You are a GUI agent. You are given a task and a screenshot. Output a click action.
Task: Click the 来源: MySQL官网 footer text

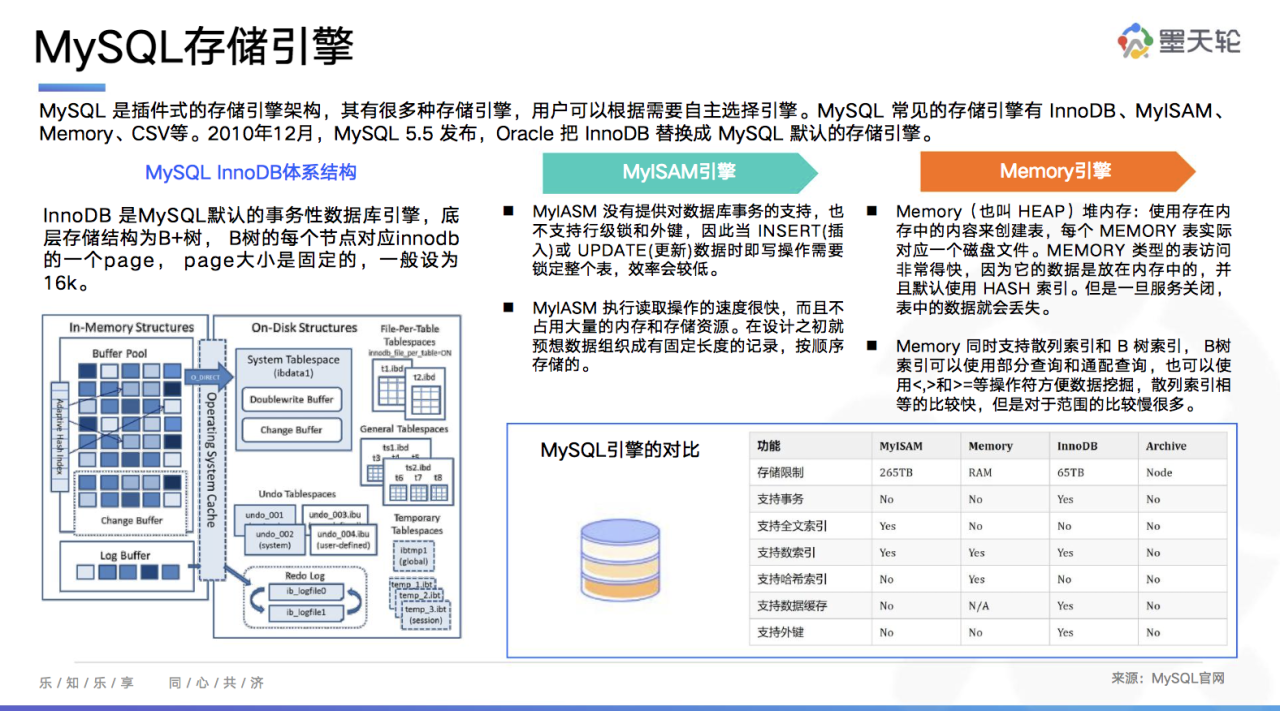1168,678
